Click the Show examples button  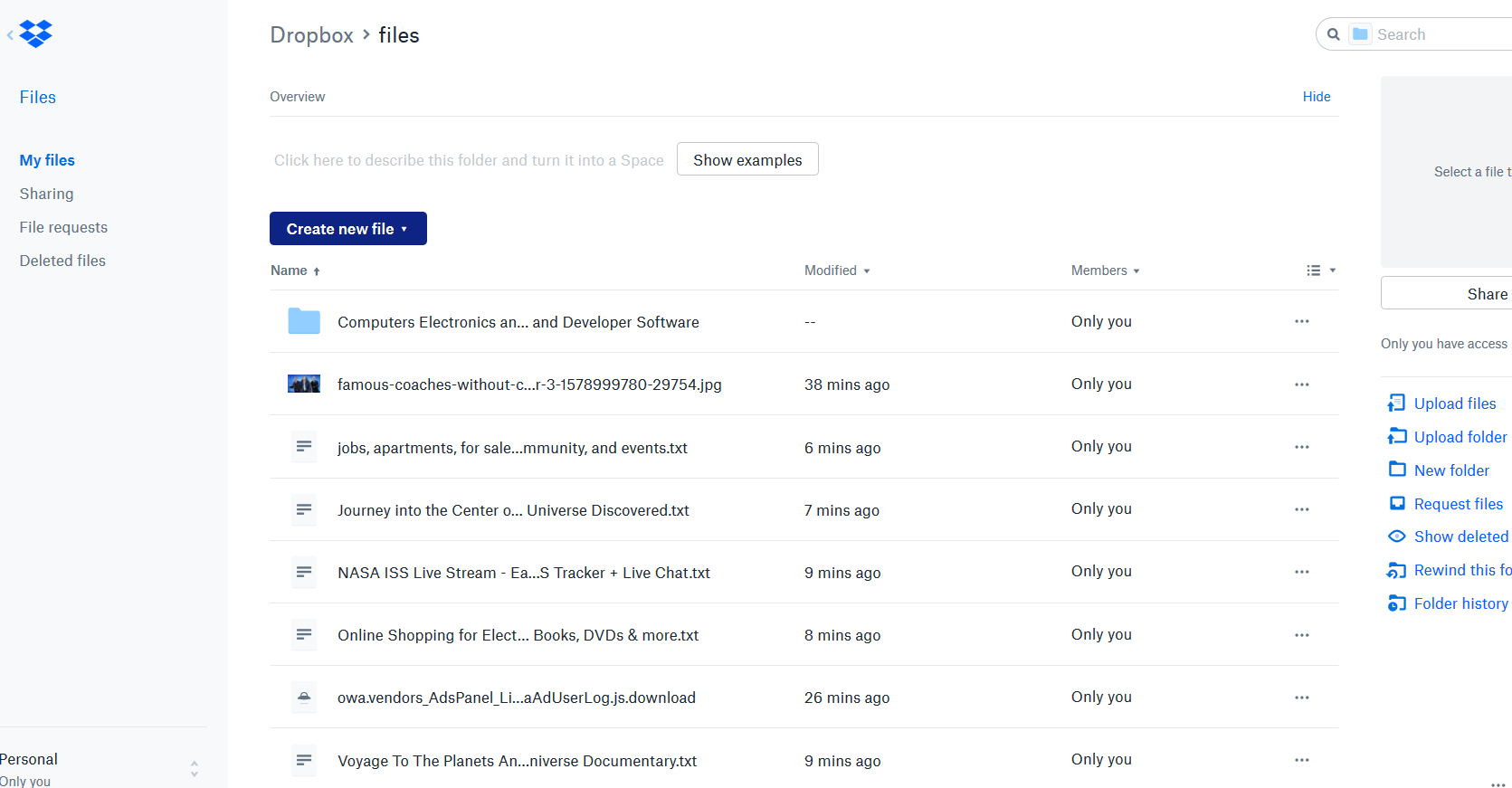[x=747, y=160]
